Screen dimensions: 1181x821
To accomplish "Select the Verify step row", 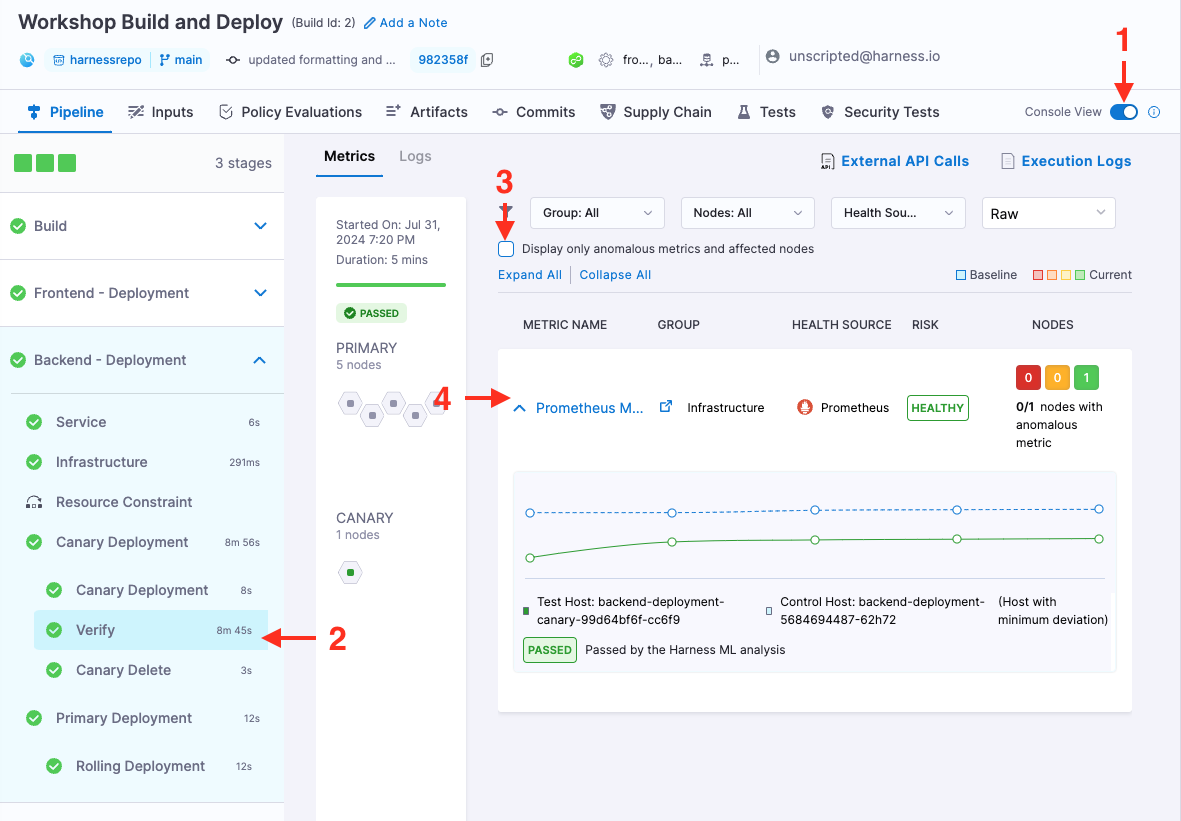I will 151,630.
